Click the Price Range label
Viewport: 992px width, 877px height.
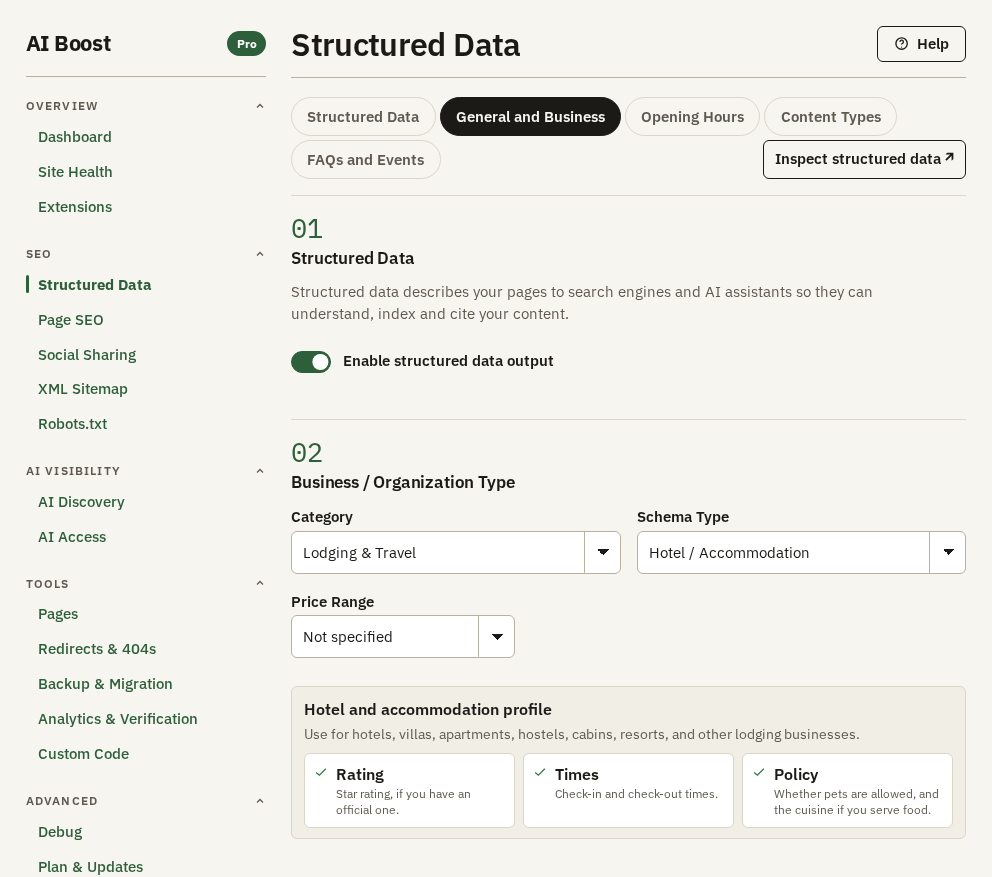[332, 602]
